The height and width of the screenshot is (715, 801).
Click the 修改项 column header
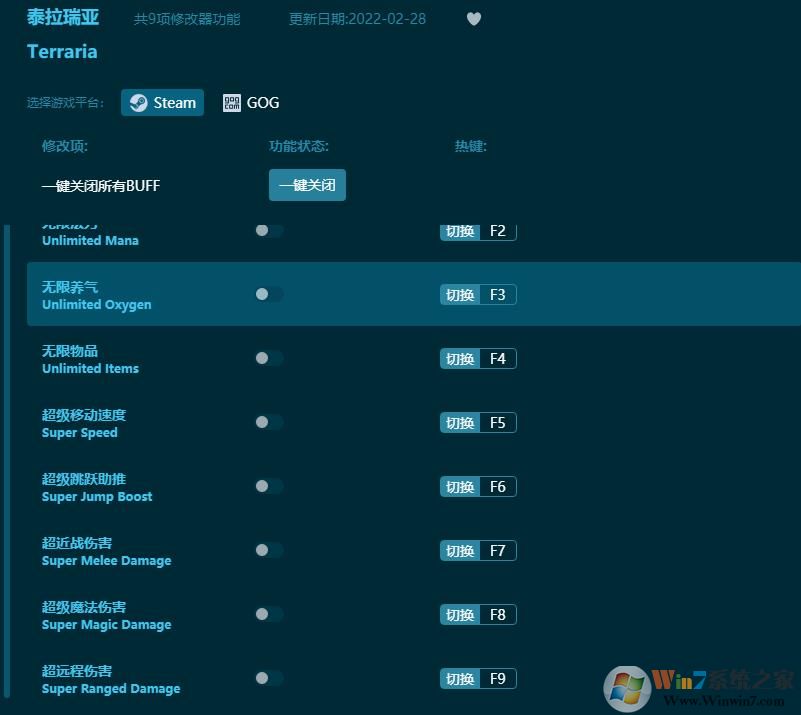[65, 147]
